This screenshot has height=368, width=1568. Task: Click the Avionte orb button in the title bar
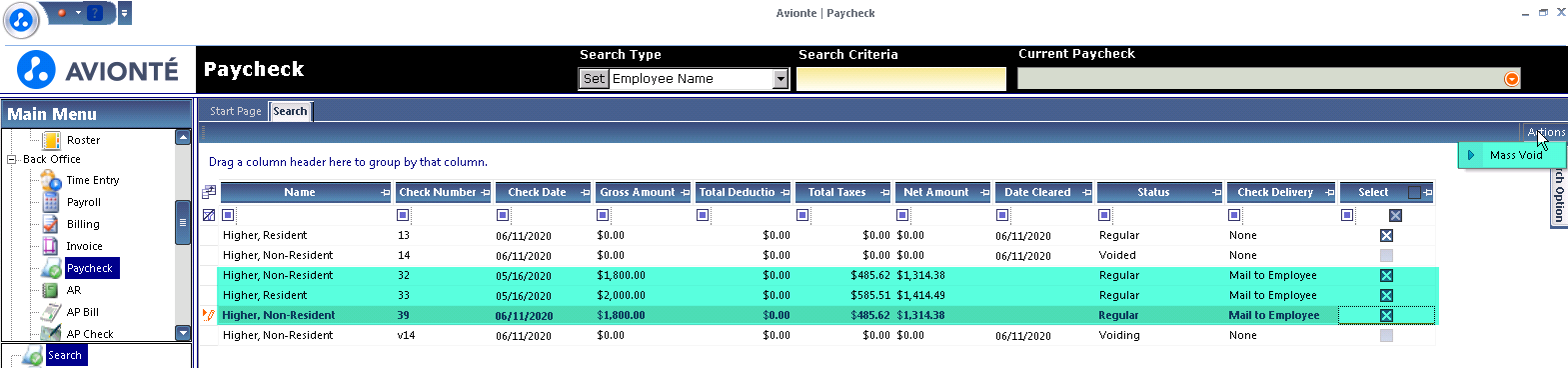tap(21, 19)
